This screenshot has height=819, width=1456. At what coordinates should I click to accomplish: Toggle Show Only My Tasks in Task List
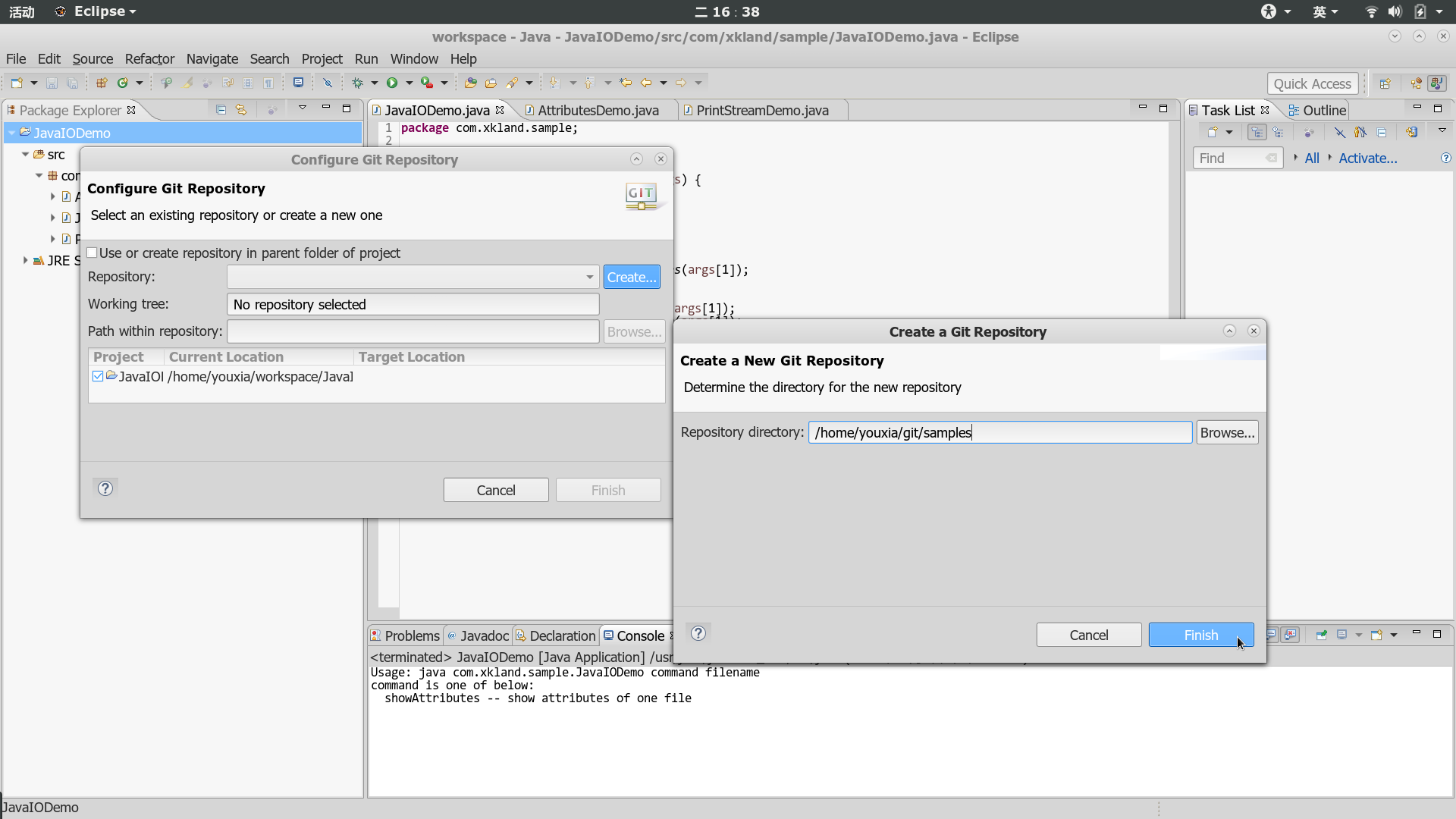(x=1360, y=132)
